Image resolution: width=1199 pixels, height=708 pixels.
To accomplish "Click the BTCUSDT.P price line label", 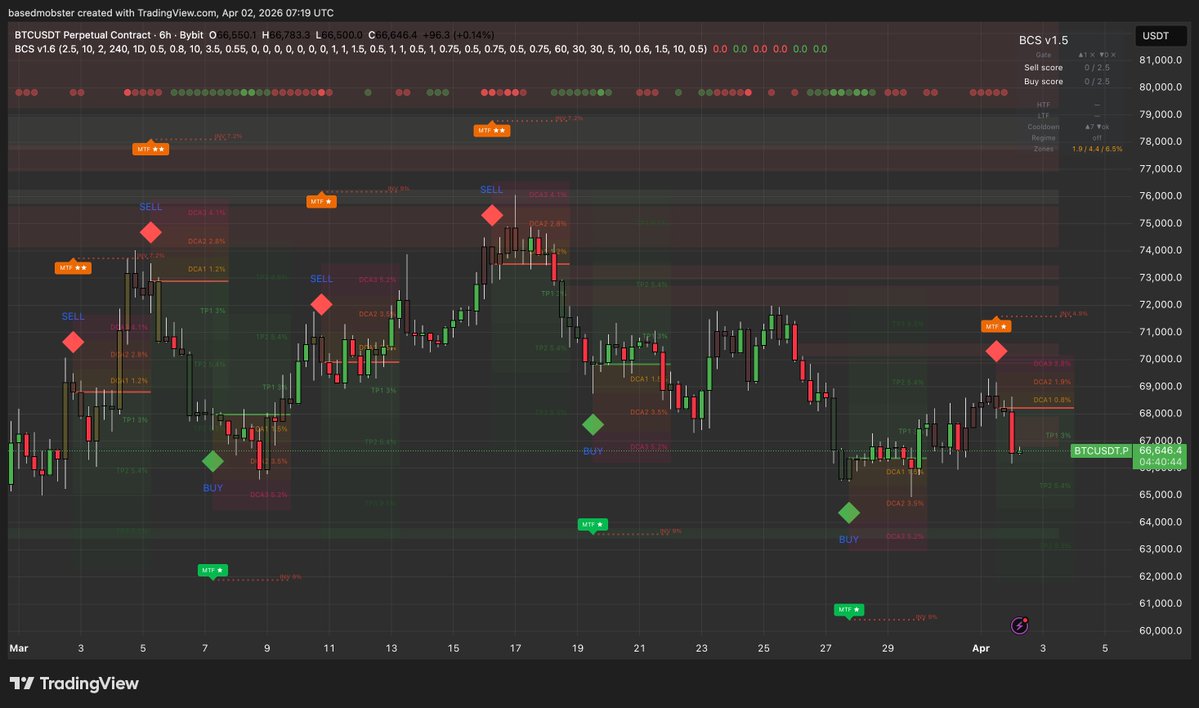I will click(1101, 451).
